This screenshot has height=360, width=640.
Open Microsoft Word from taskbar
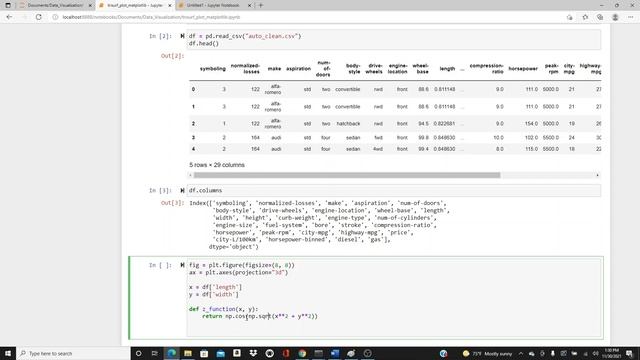(x=335, y=353)
